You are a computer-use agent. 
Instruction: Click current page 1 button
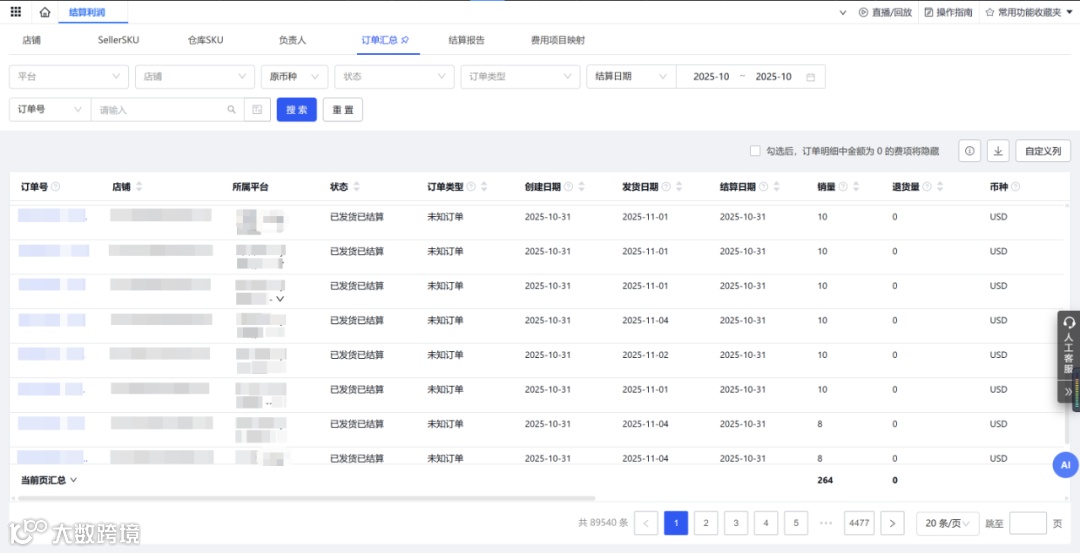coord(676,523)
